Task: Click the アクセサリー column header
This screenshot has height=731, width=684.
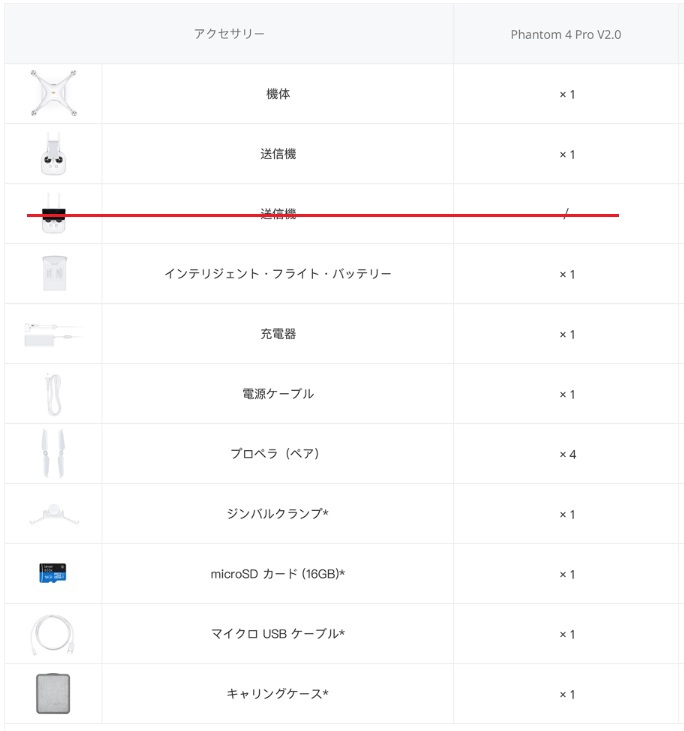Action: [x=229, y=34]
